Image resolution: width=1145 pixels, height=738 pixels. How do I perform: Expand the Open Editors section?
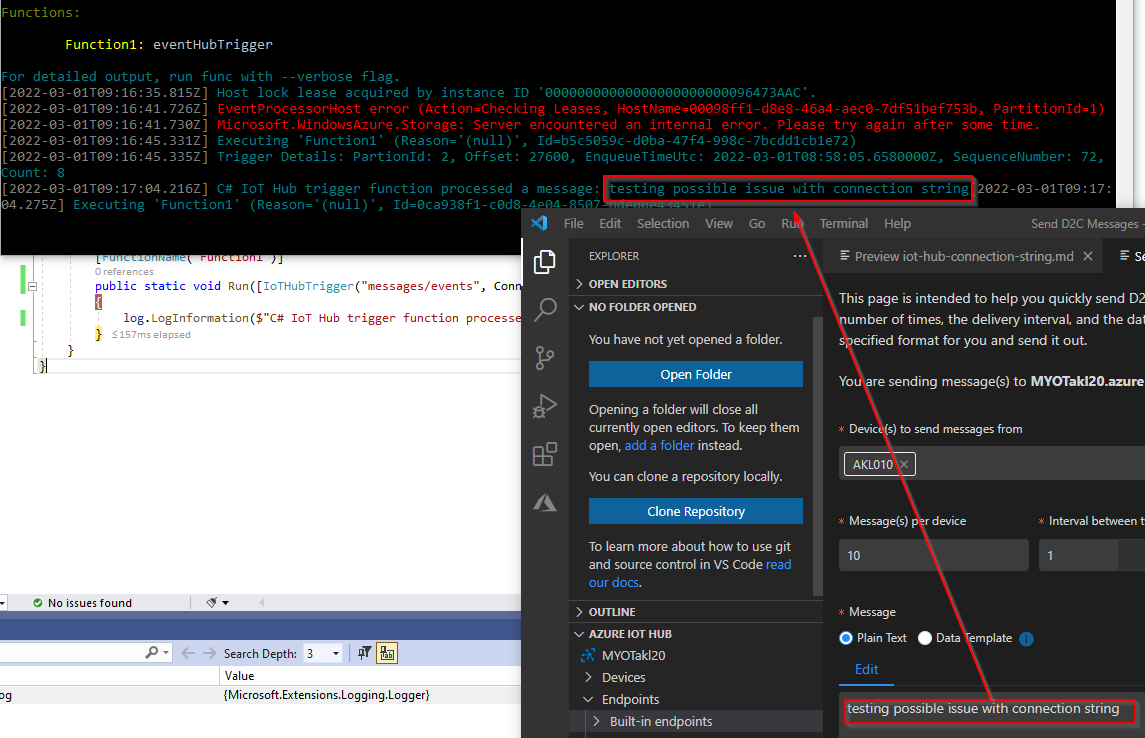580,284
